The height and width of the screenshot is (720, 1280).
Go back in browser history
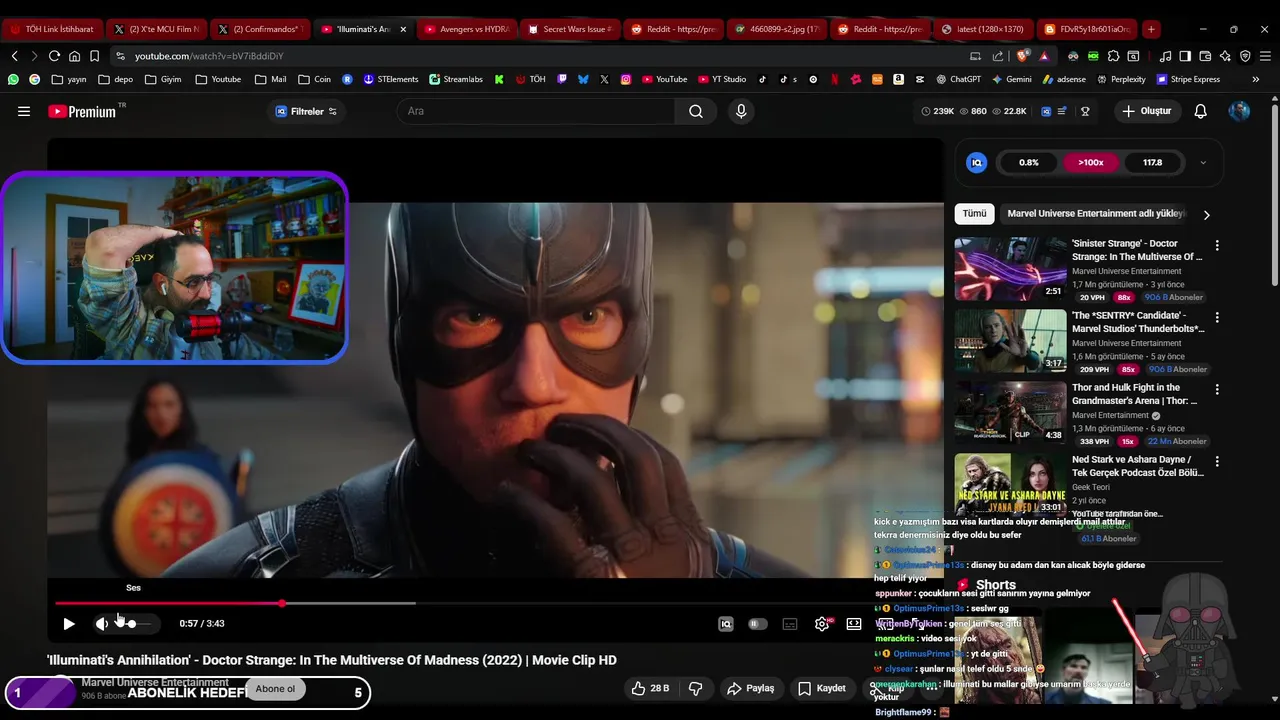14,56
